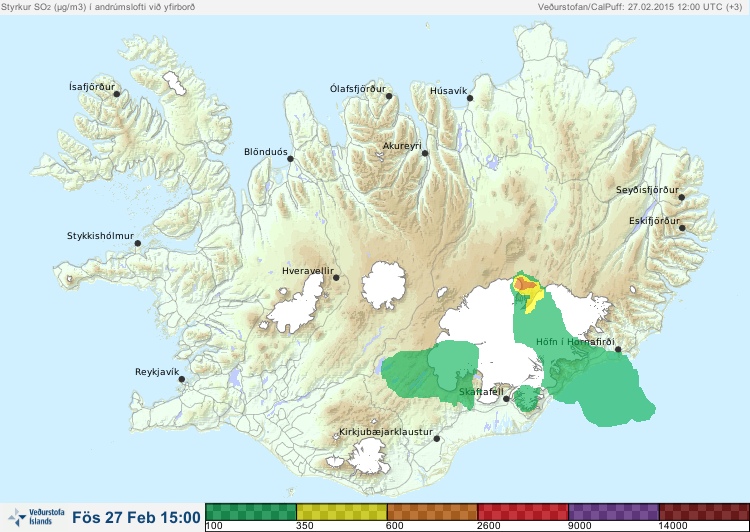Click the Blönduós map label
Image resolution: width=750 pixels, height=532 pixels.
(266, 152)
